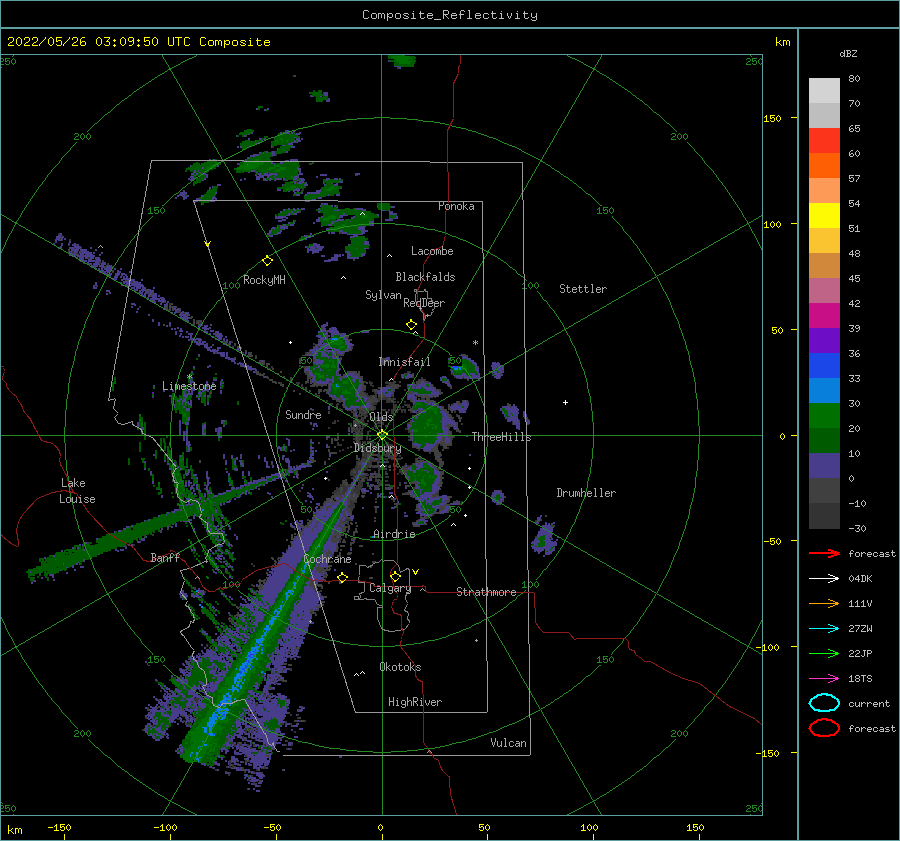The image size is (900, 841).
Task: Pick the orange 57-60 dBZ swatch
Action: pos(824,166)
